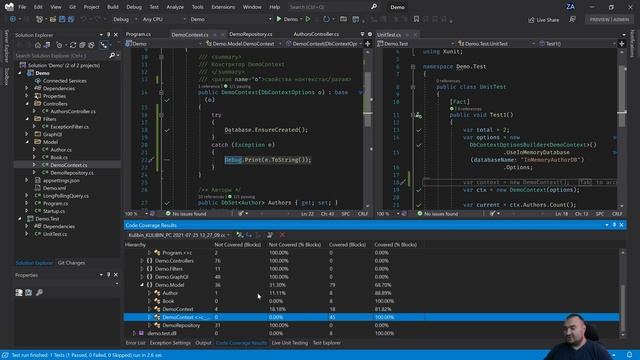Open the feedback icon next to Live Share

tap(572, 19)
